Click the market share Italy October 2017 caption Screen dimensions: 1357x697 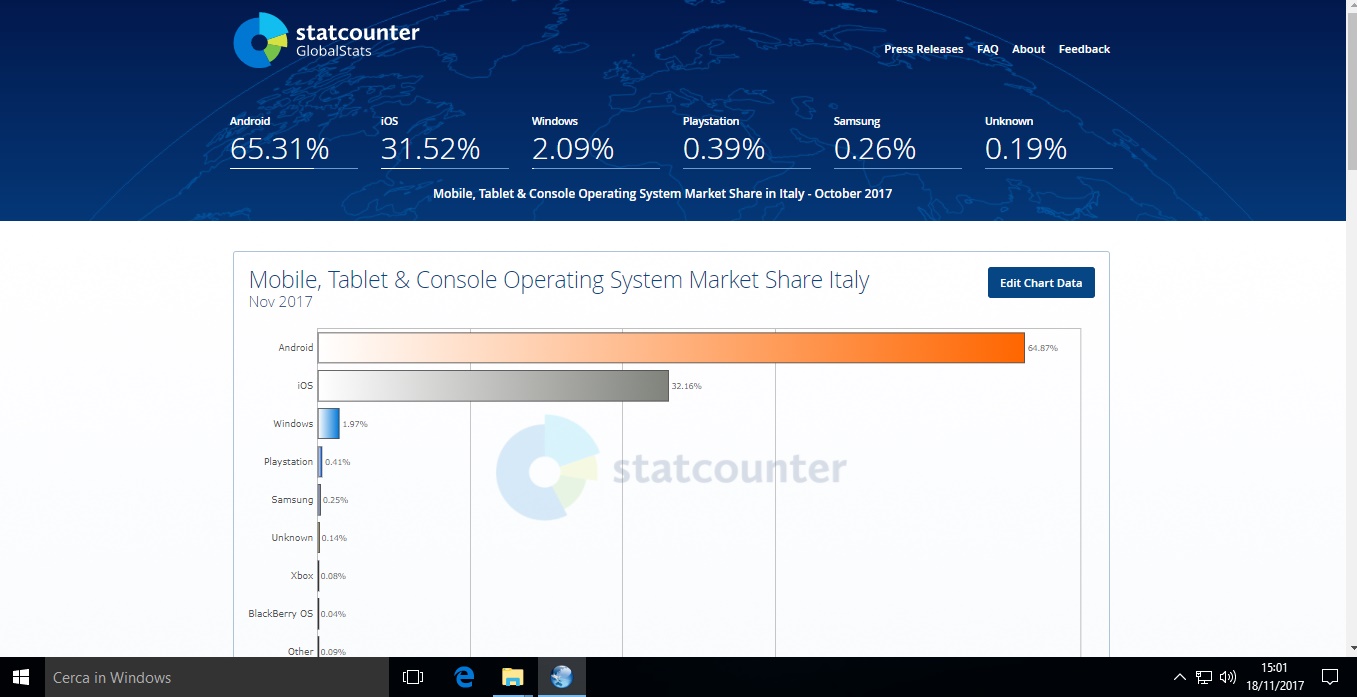click(x=662, y=193)
